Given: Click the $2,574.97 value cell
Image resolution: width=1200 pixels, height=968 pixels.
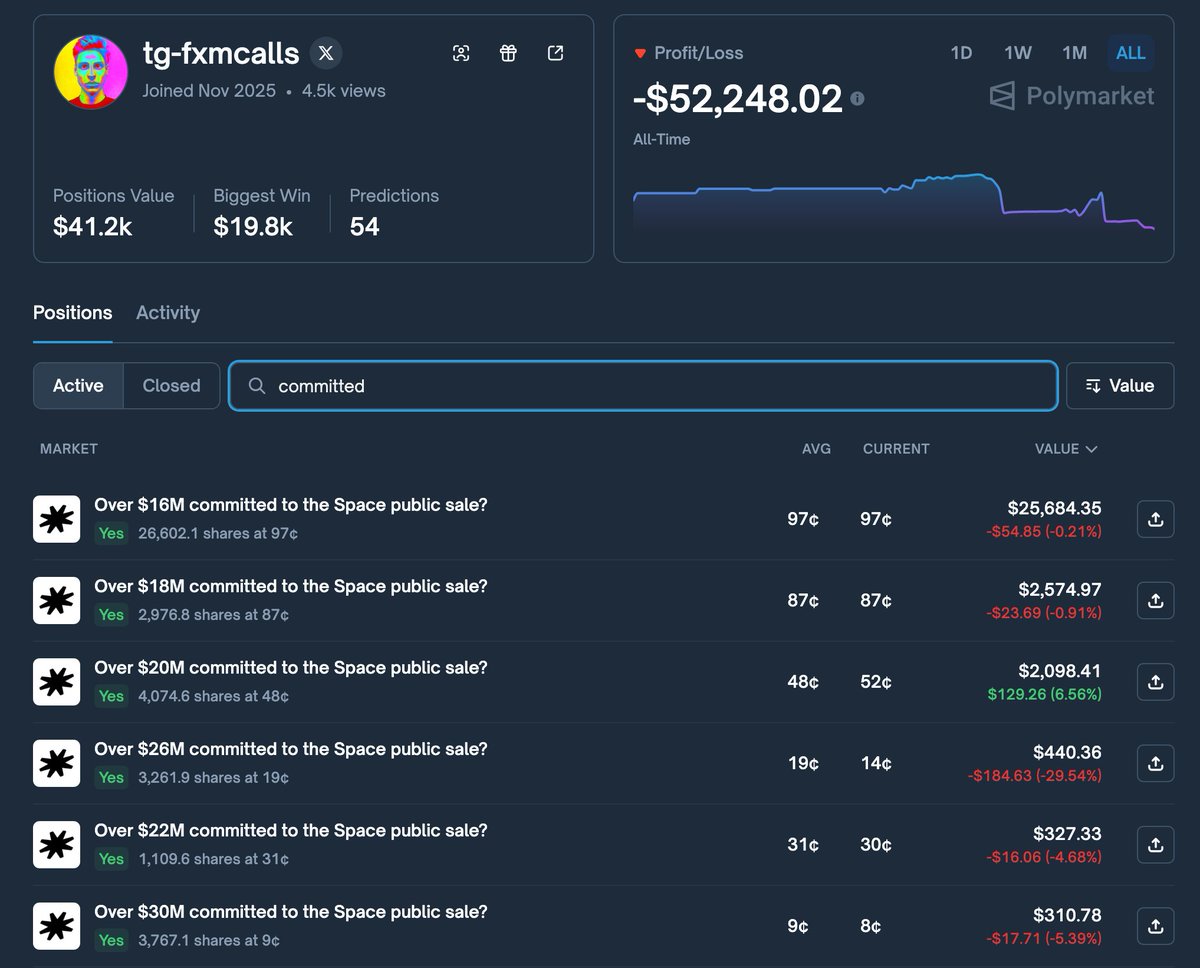Looking at the screenshot, I should point(1060,590).
